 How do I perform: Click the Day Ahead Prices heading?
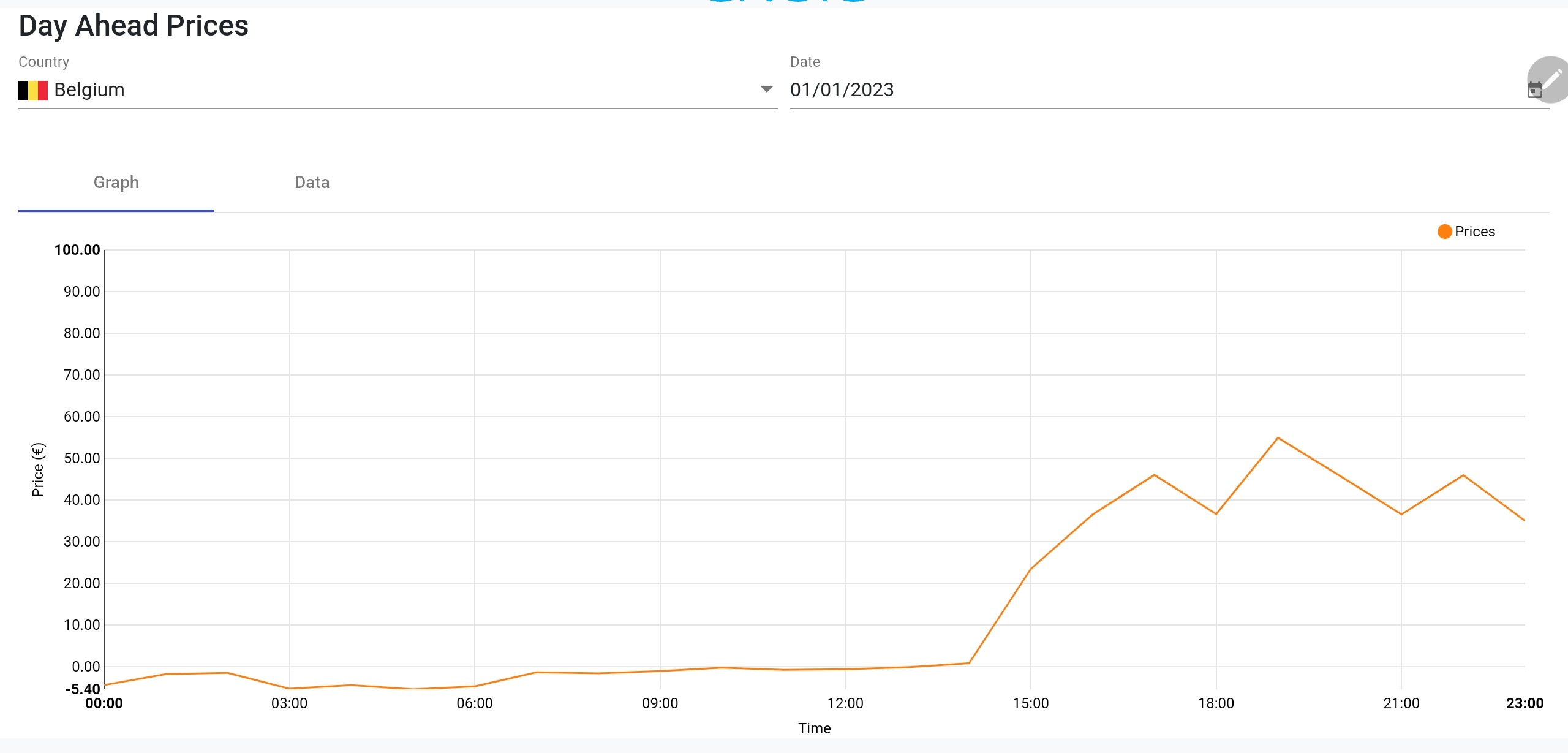point(134,26)
